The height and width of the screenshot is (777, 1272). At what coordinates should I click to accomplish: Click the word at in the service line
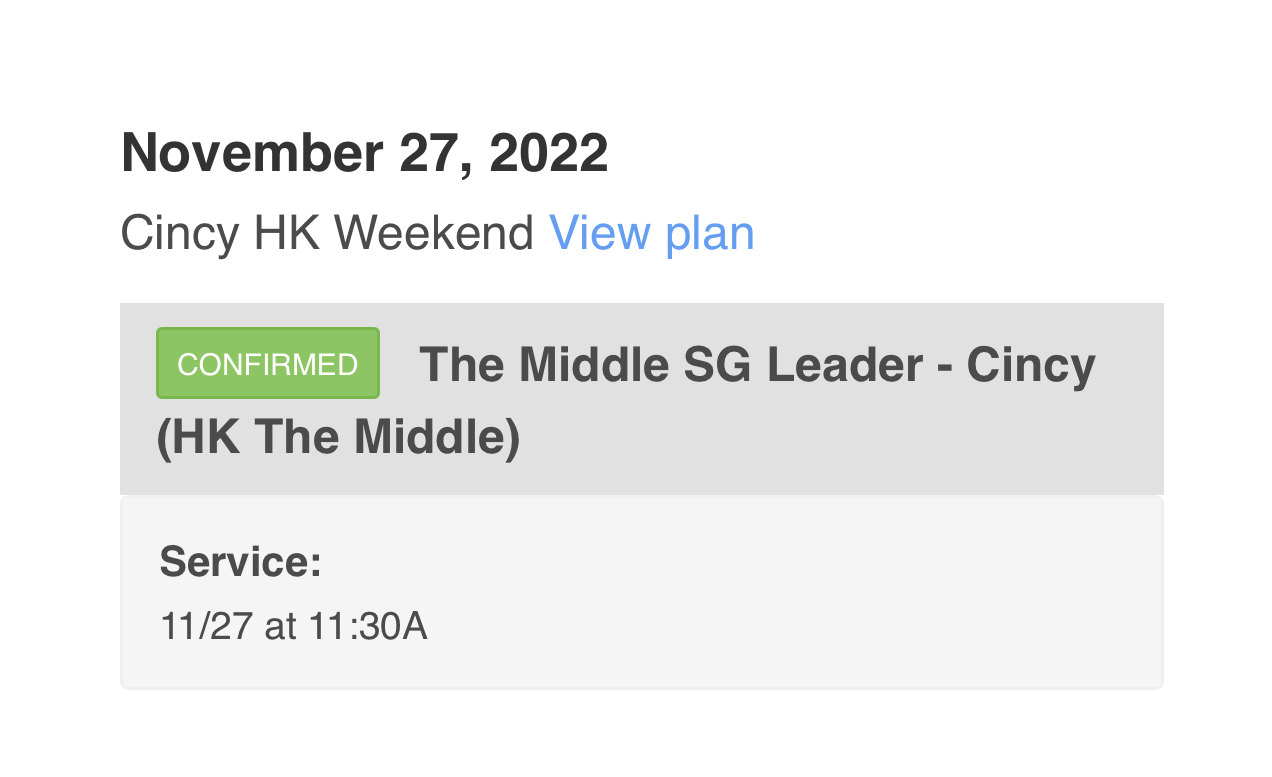point(280,627)
